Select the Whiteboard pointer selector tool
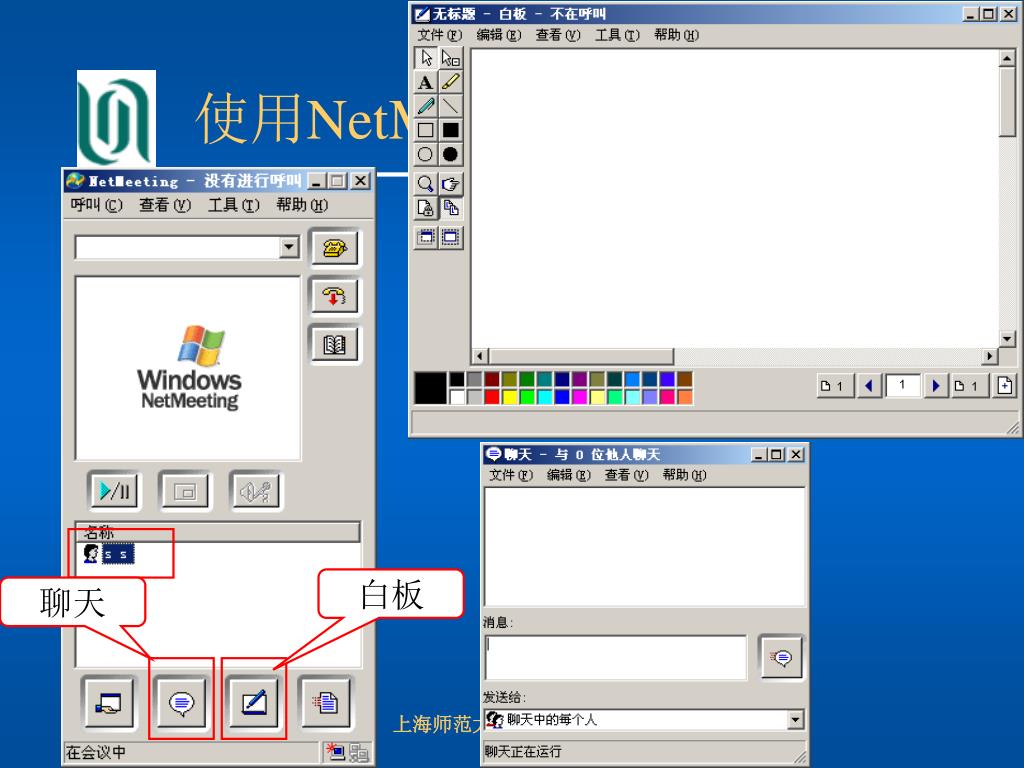The image size is (1024, 768). [x=426, y=58]
